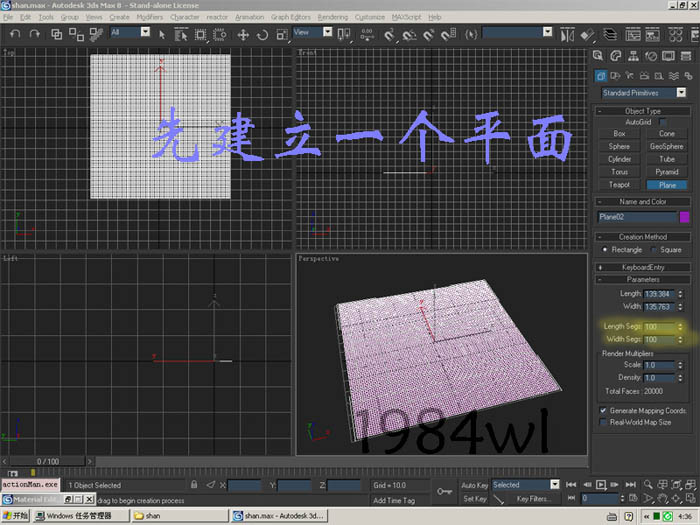Toggle the Auto Key button
Image resolution: width=700 pixels, height=525 pixels.
pyautogui.click(x=475, y=485)
